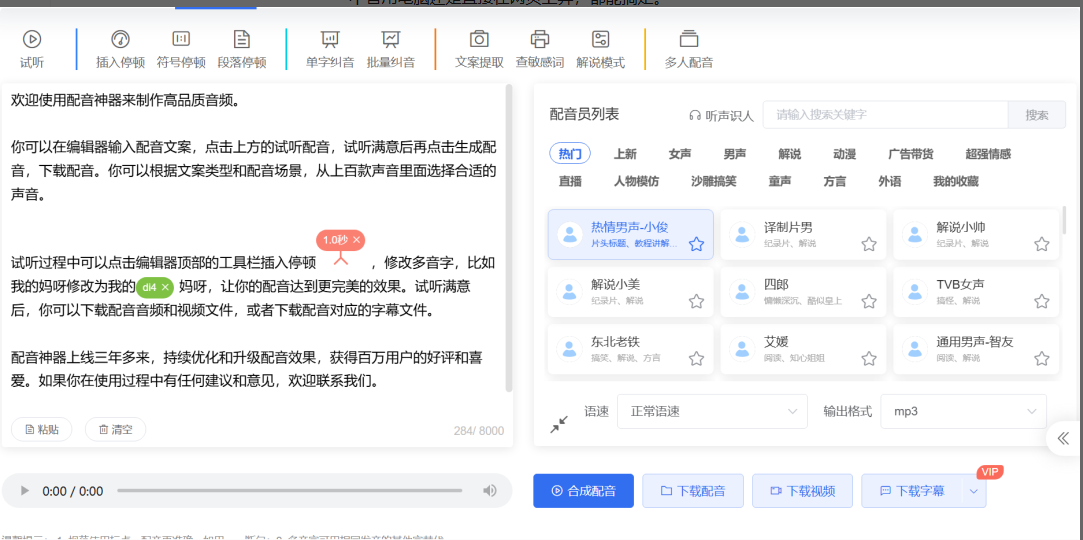Switch to the 方言 category tab

click(x=834, y=182)
